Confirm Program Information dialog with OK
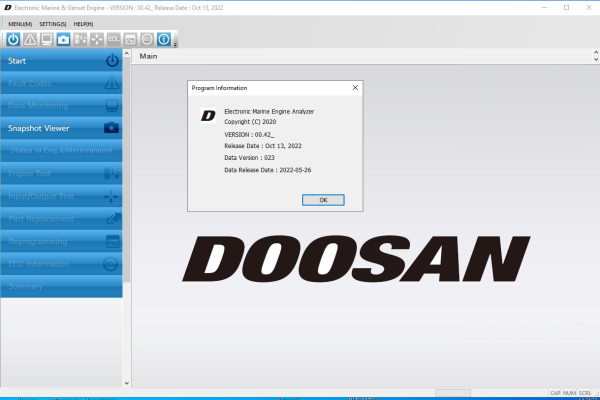This screenshot has width=600, height=400. (323, 200)
